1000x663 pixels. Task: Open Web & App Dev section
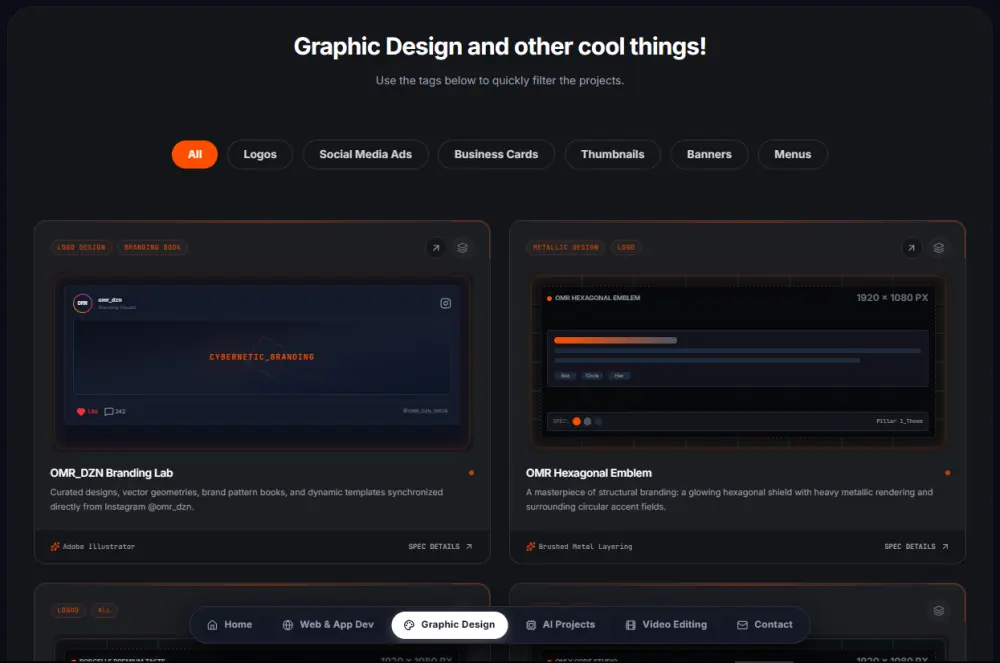(x=328, y=625)
